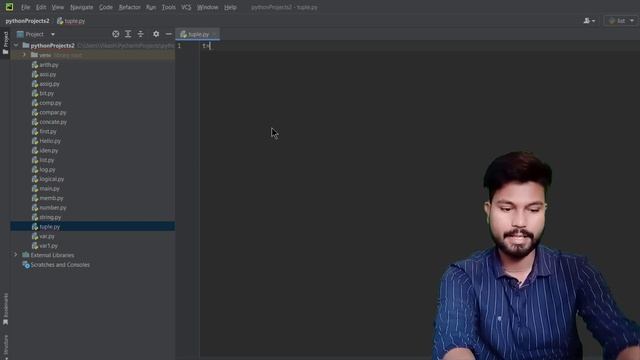
Task: Select memb.py in project tree
Action: click(x=51, y=198)
